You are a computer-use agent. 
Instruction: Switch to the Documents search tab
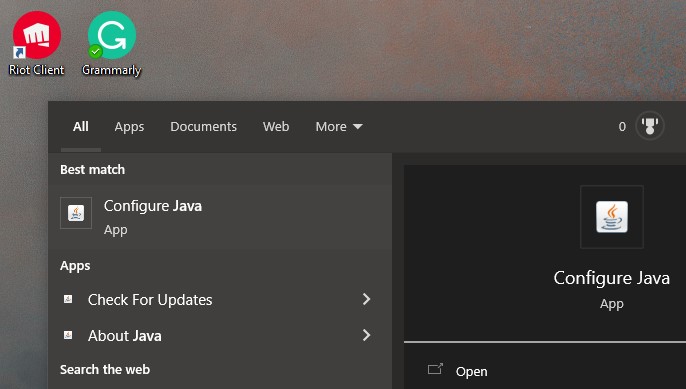pyautogui.click(x=203, y=126)
